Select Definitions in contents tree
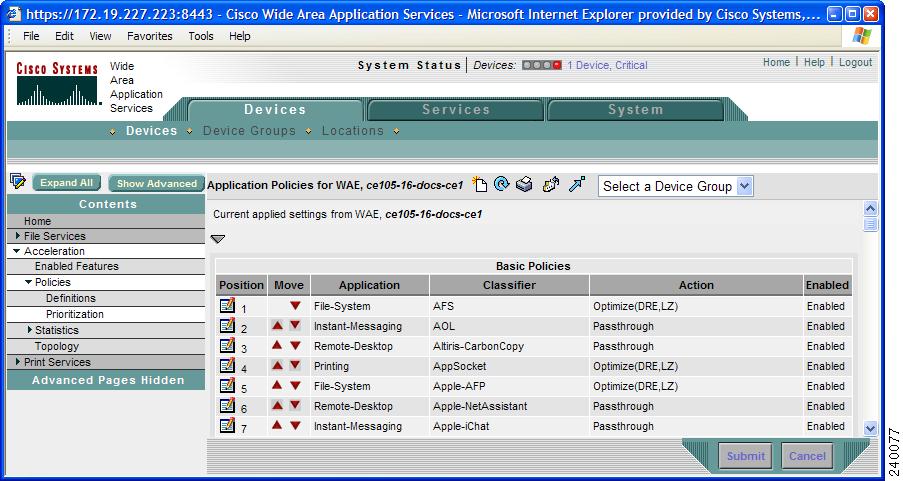Screen dimensions: 903x481 (x=71, y=298)
